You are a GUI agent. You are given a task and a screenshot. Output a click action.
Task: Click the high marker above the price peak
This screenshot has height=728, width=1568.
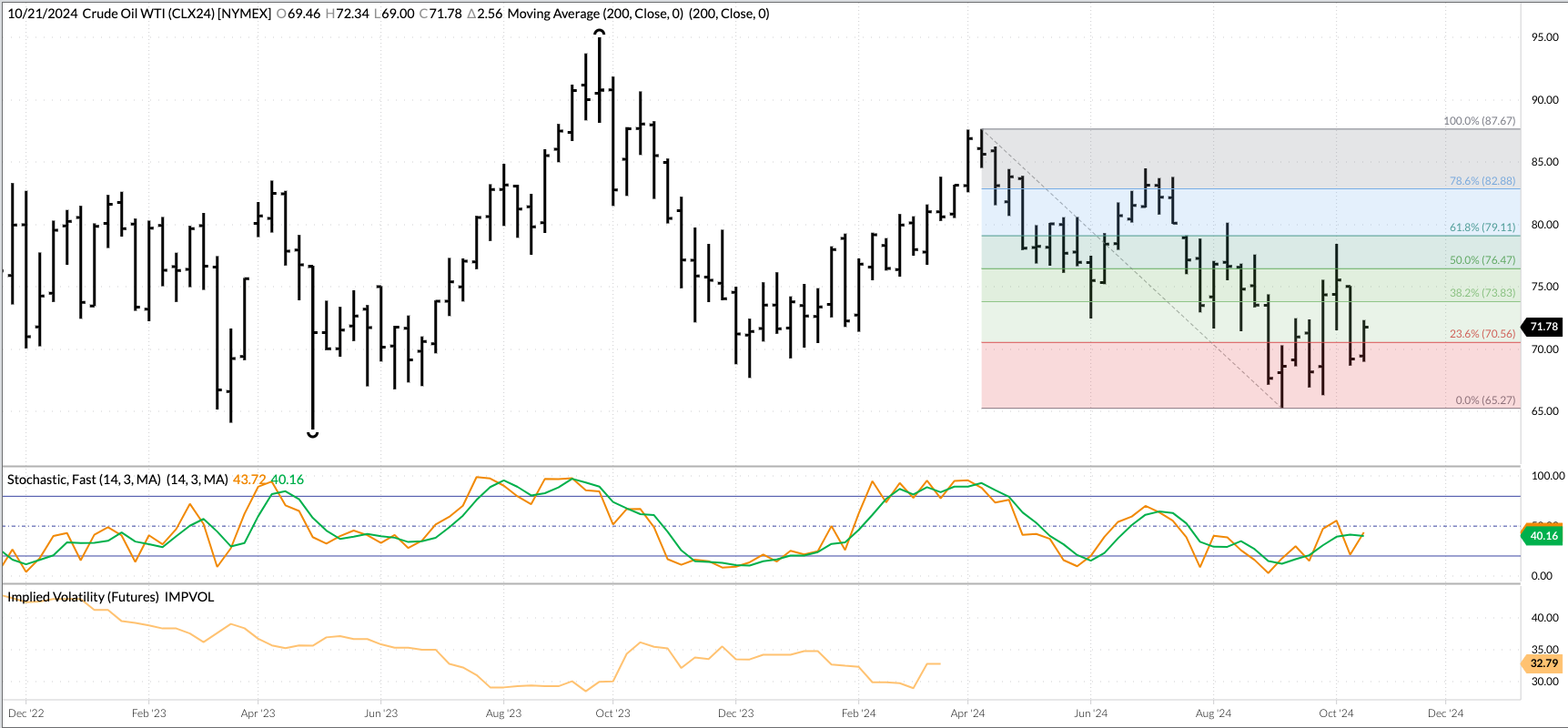599,33
